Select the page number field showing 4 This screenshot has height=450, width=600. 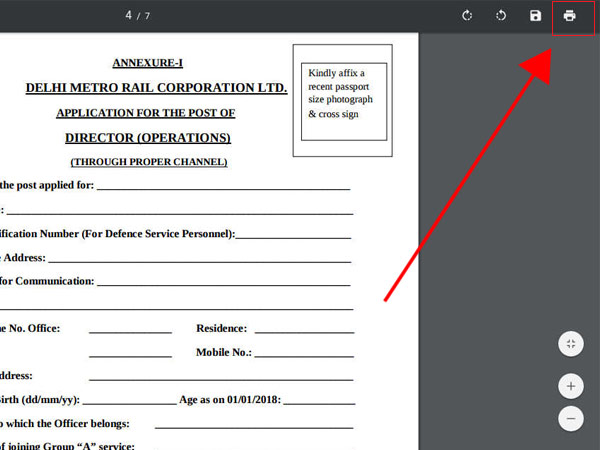(x=129, y=15)
